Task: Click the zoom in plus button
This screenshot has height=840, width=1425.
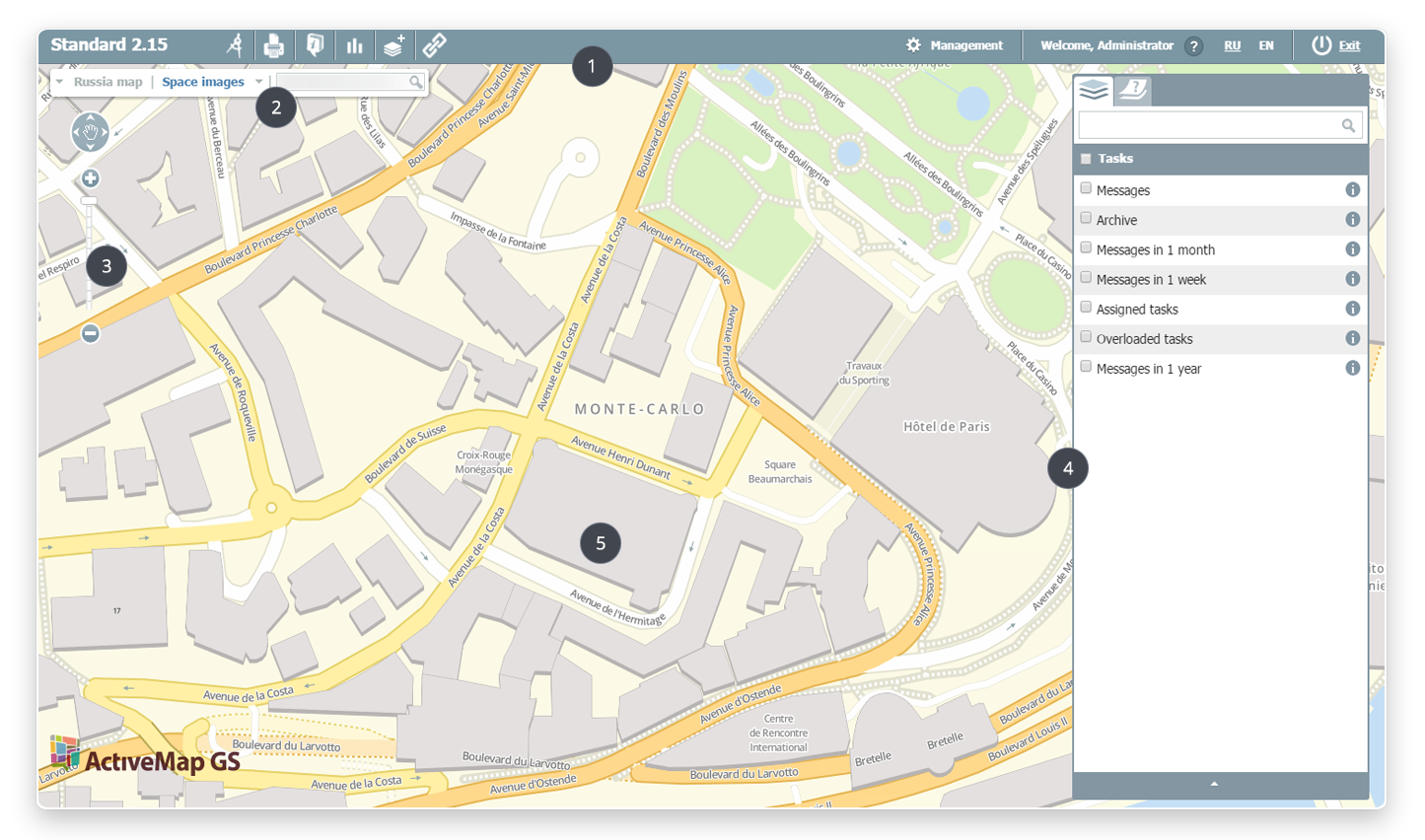Action: click(x=90, y=178)
